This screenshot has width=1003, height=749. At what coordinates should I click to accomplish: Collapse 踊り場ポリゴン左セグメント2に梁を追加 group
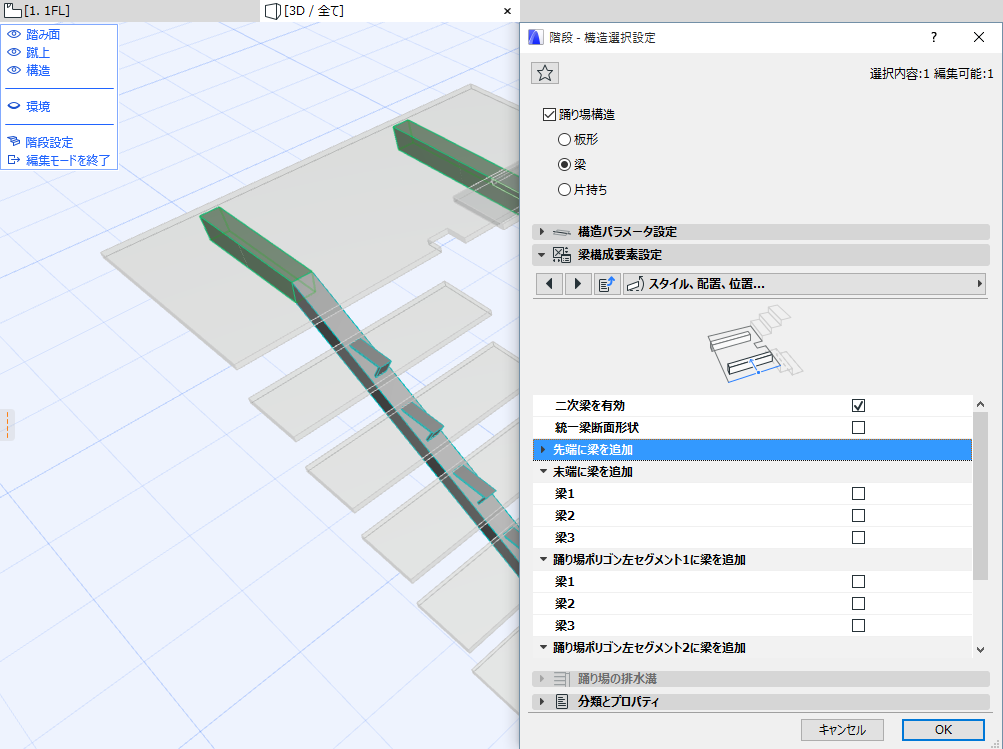click(x=543, y=647)
